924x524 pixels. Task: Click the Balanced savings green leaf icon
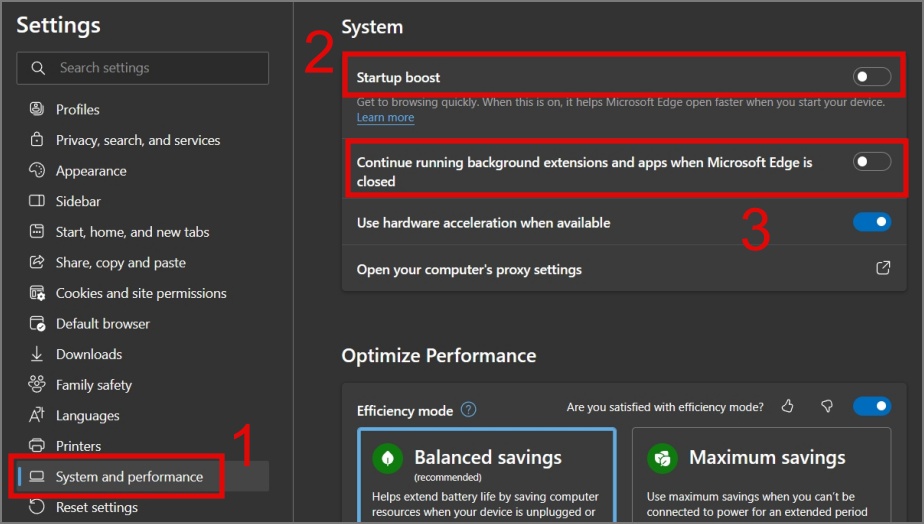click(388, 458)
